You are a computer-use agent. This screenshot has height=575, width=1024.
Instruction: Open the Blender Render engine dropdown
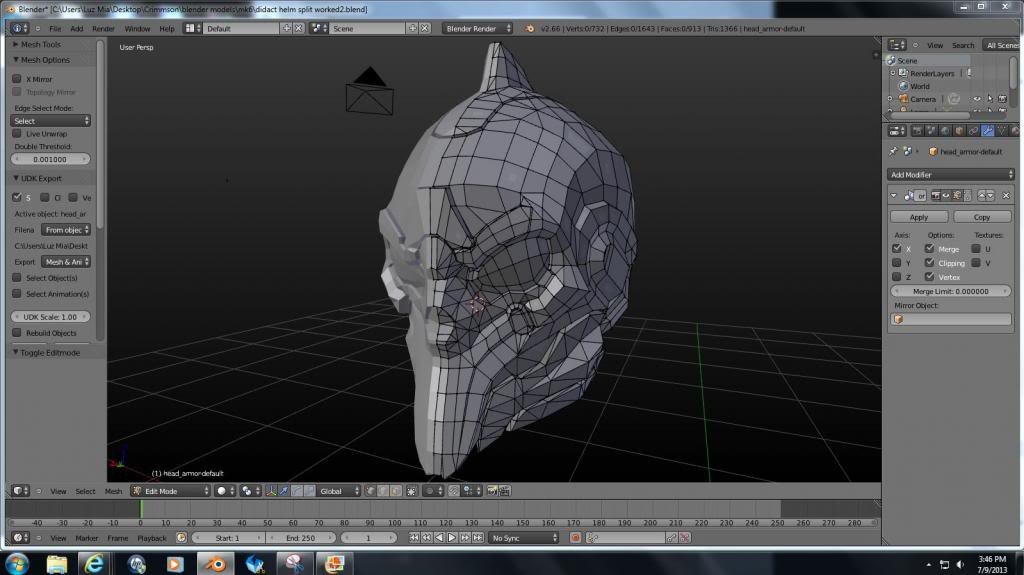click(477, 28)
